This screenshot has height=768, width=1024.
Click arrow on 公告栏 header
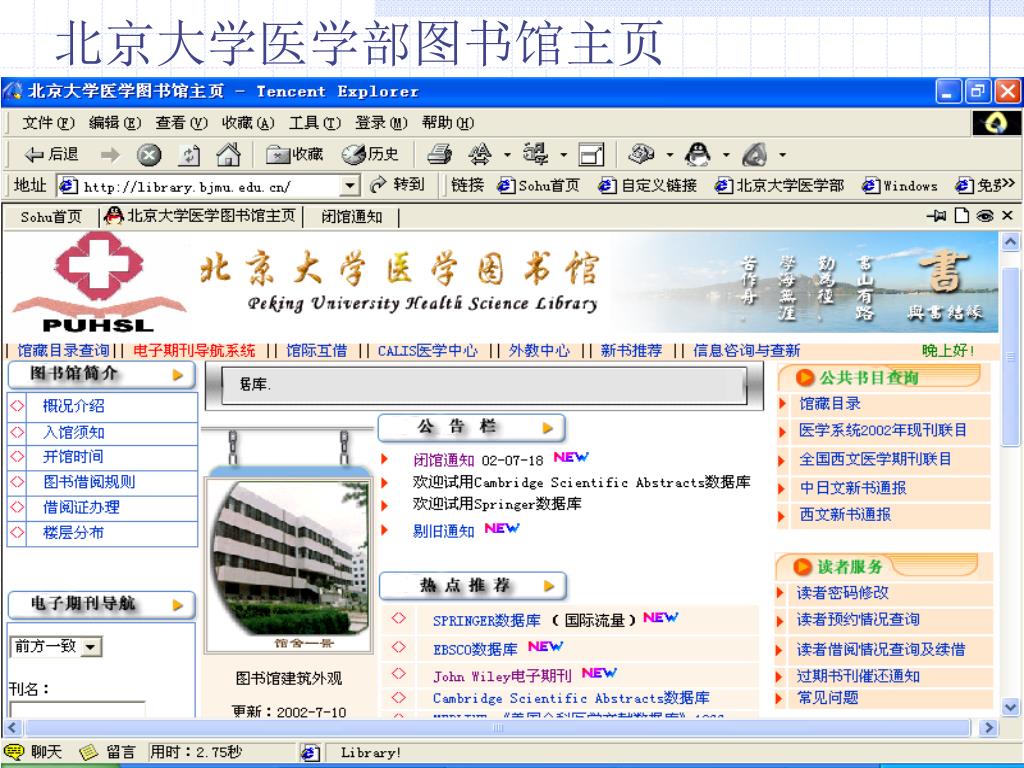point(547,428)
